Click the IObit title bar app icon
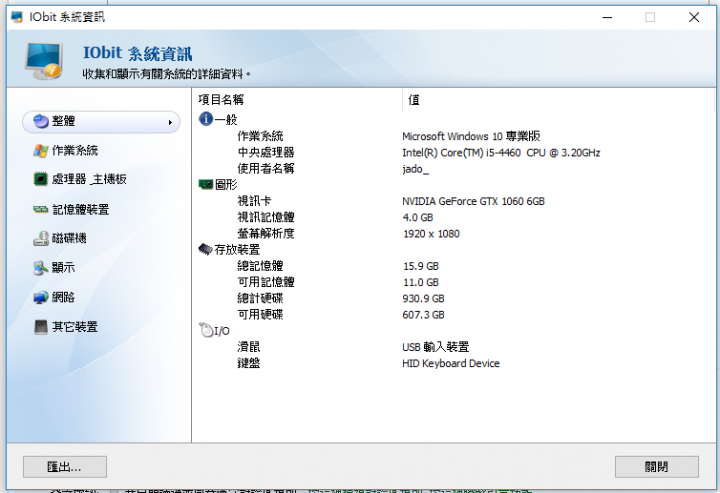Viewport: 720px width, 493px height. (x=17, y=17)
